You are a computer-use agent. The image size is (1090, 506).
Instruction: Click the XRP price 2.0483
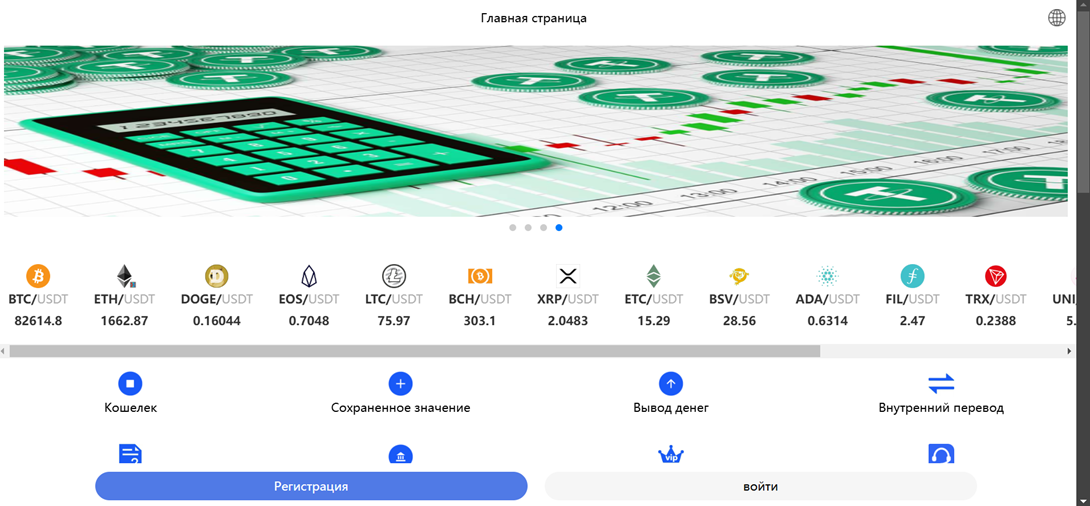coord(568,321)
